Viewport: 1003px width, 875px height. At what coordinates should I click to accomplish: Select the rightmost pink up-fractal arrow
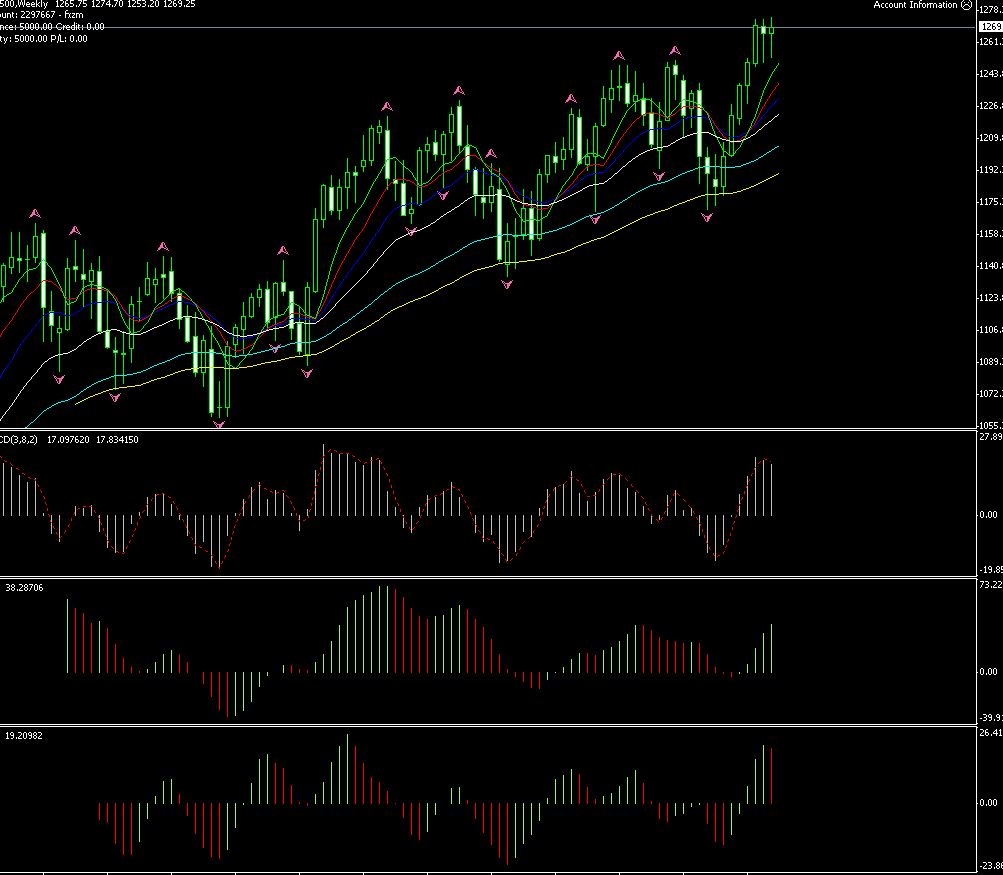pyautogui.click(x=675, y=49)
